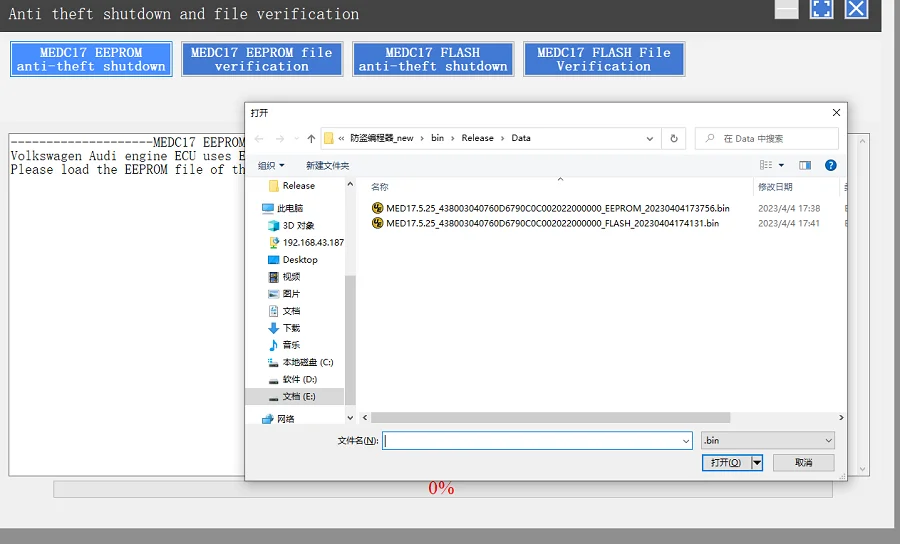Sort by 修改日期 column header

(775, 186)
